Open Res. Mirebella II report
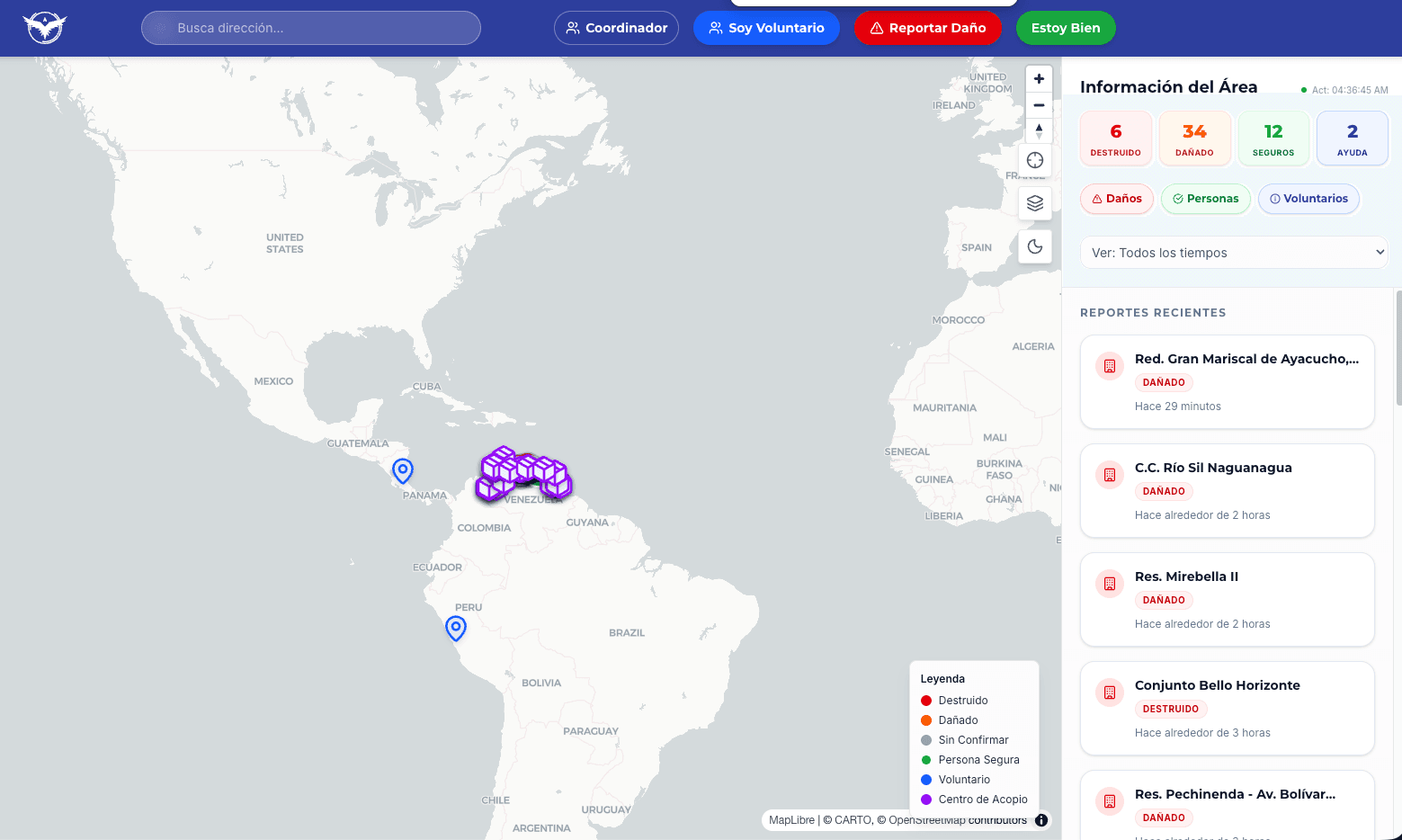The image size is (1402, 840). click(x=1228, y=600)
